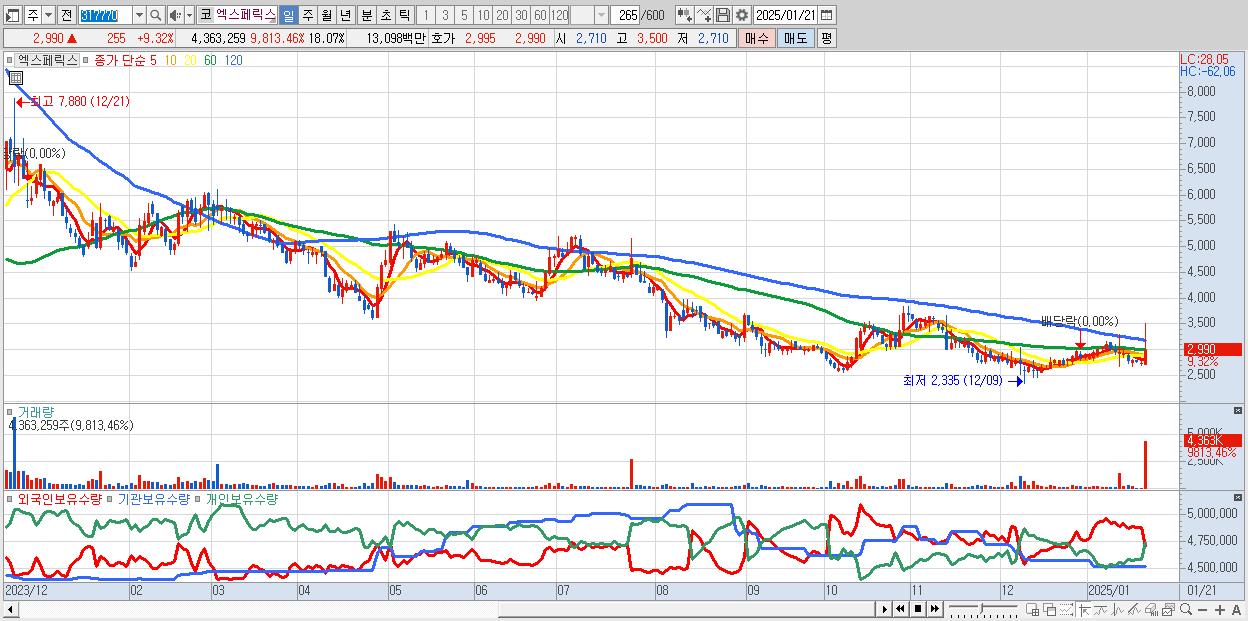Select the 10 interval tab
Image resolution: width=1248 pixels, height=621 pixels.
tap(483, 15)
